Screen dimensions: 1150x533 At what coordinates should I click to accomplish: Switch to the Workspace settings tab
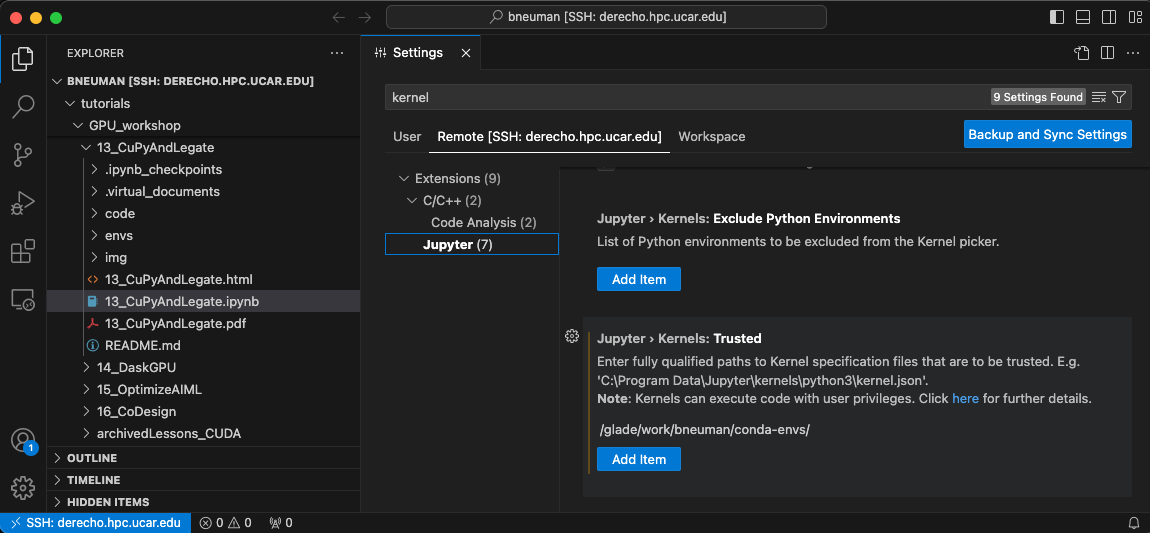pyautogui.click(x=711, y=136)
